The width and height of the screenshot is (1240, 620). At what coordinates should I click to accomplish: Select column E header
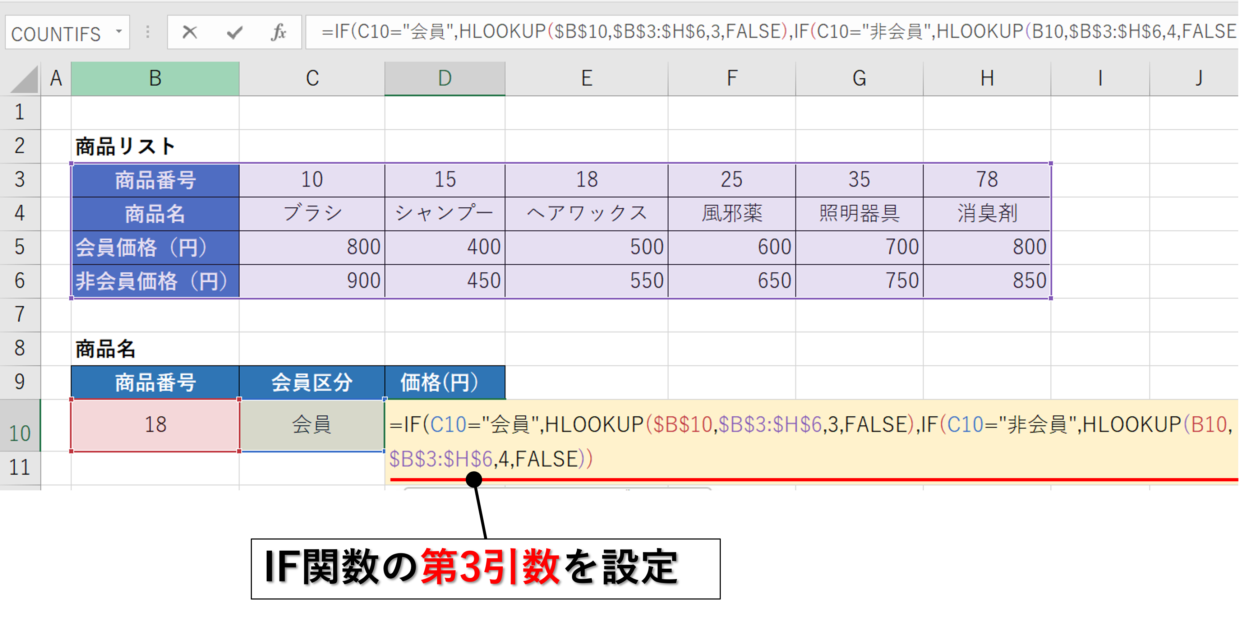click(x=586, y=79)
